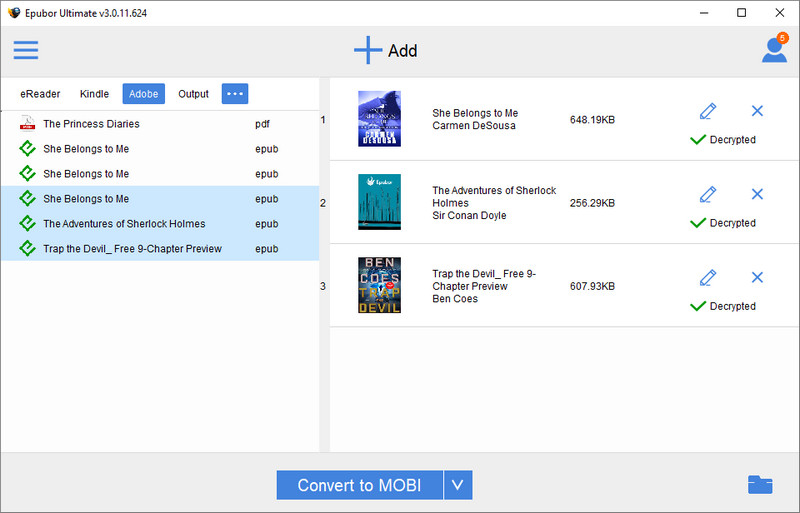Screen dimensions: 800x513
Task: Click author name Sir Conan Doyle
Action: (x=469, y=215)
